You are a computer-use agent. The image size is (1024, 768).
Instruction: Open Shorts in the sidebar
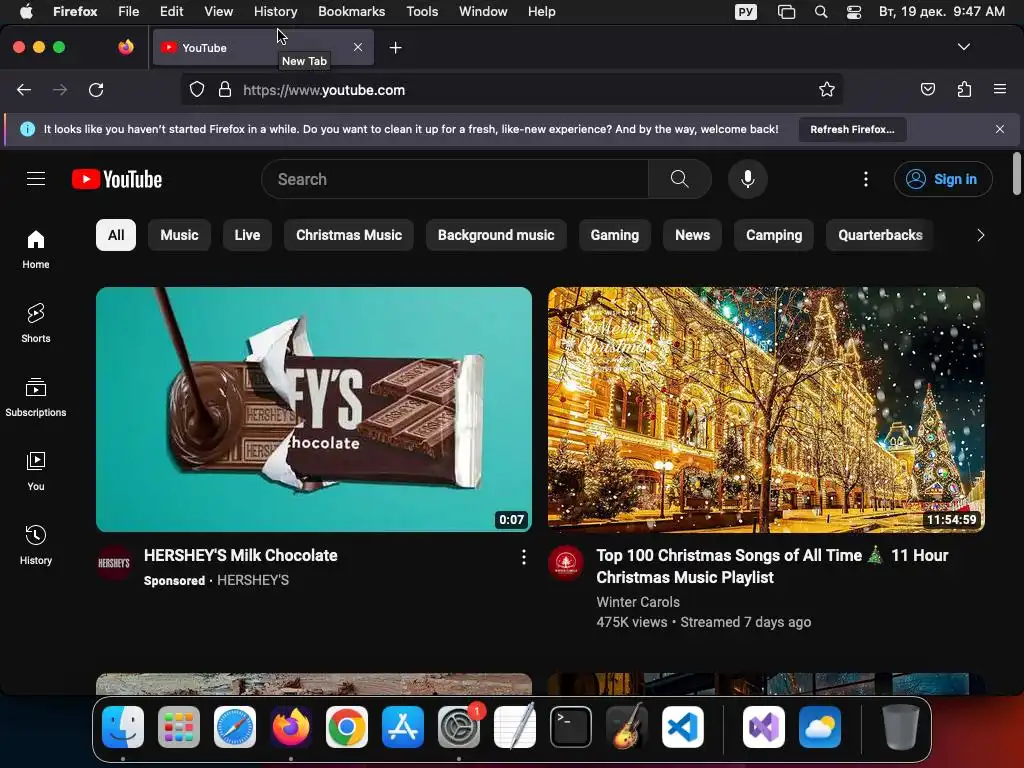tap(36, 323)
